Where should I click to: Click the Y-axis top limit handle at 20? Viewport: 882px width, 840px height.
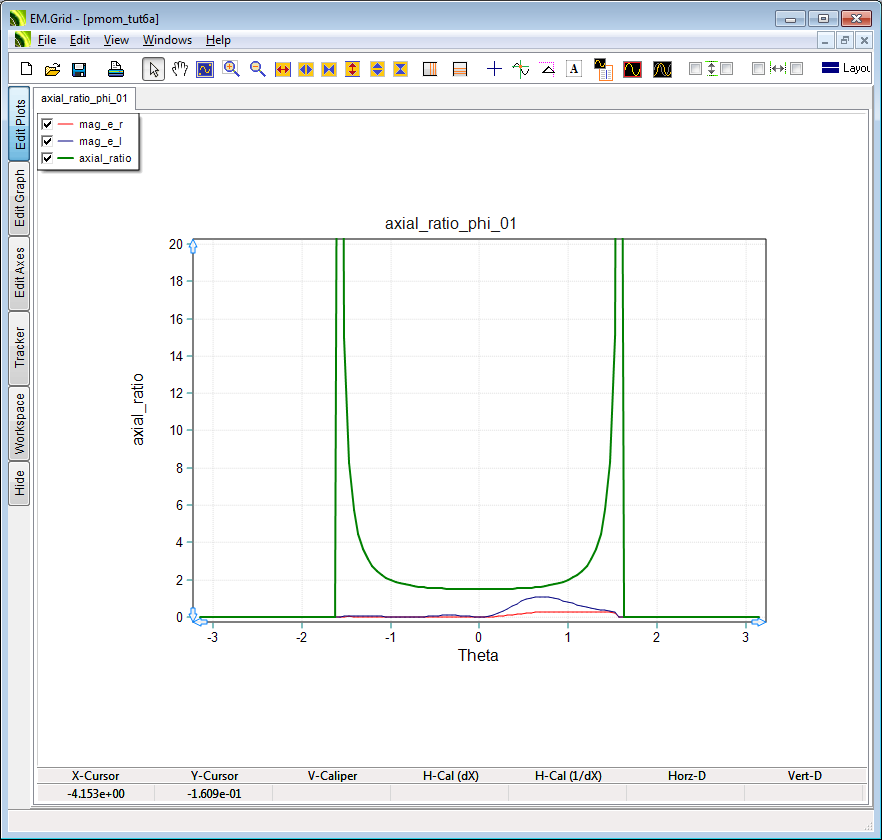click(193, 245)
